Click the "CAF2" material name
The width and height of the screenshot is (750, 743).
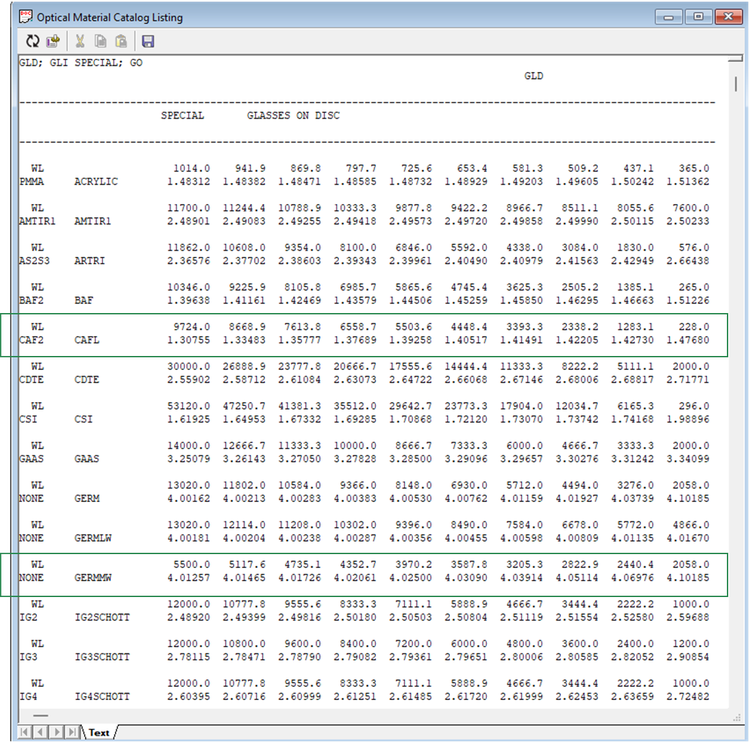[31, 340]
